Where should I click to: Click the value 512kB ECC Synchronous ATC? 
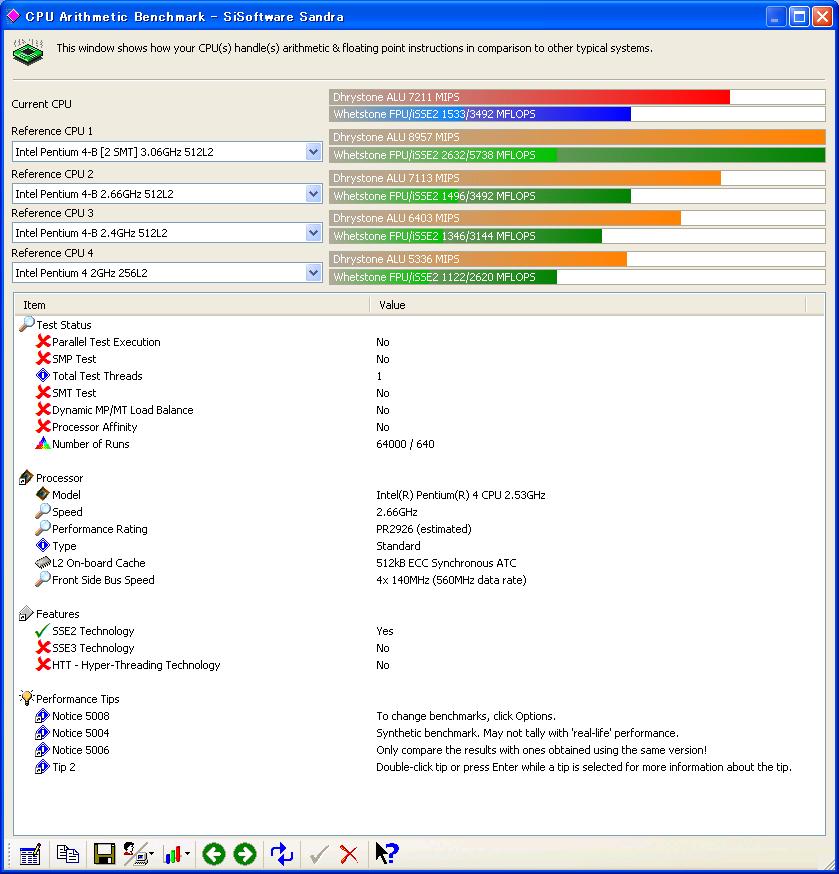[x=446, y=563]
